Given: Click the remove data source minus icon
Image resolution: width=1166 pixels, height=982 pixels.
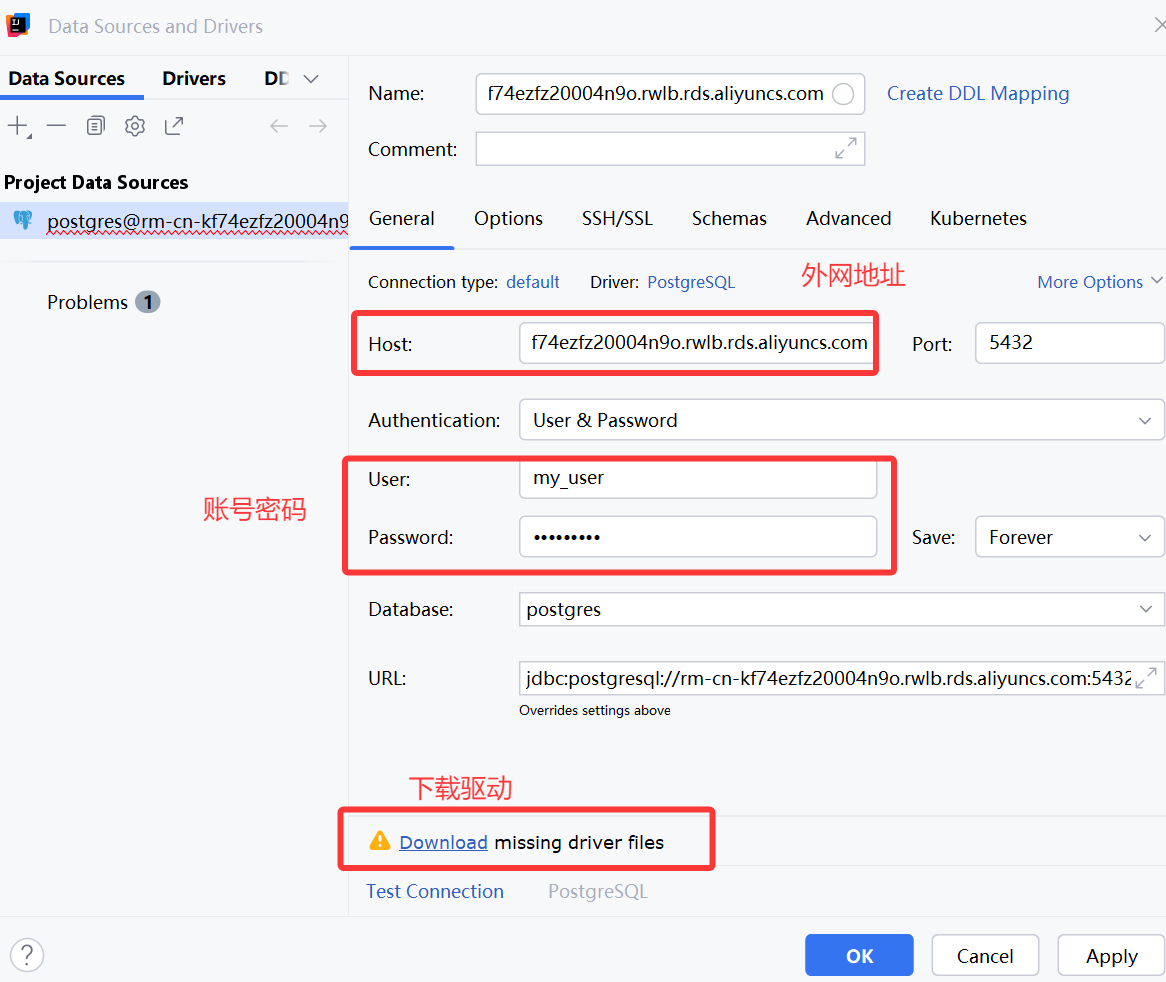Looking at the screenshot, I should (x=57, y=126).
